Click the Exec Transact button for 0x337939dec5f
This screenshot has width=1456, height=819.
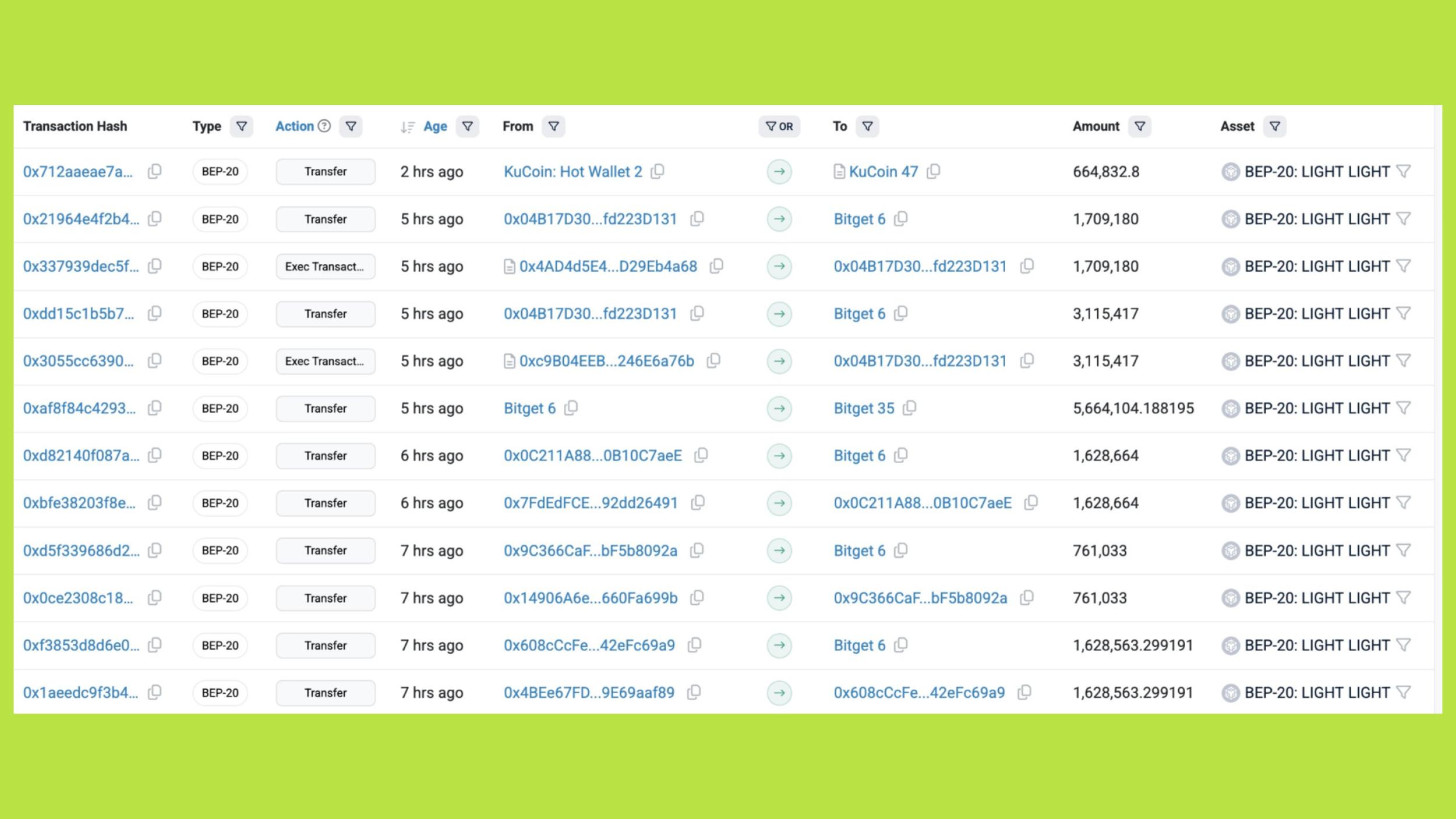(x=325, y=267)
